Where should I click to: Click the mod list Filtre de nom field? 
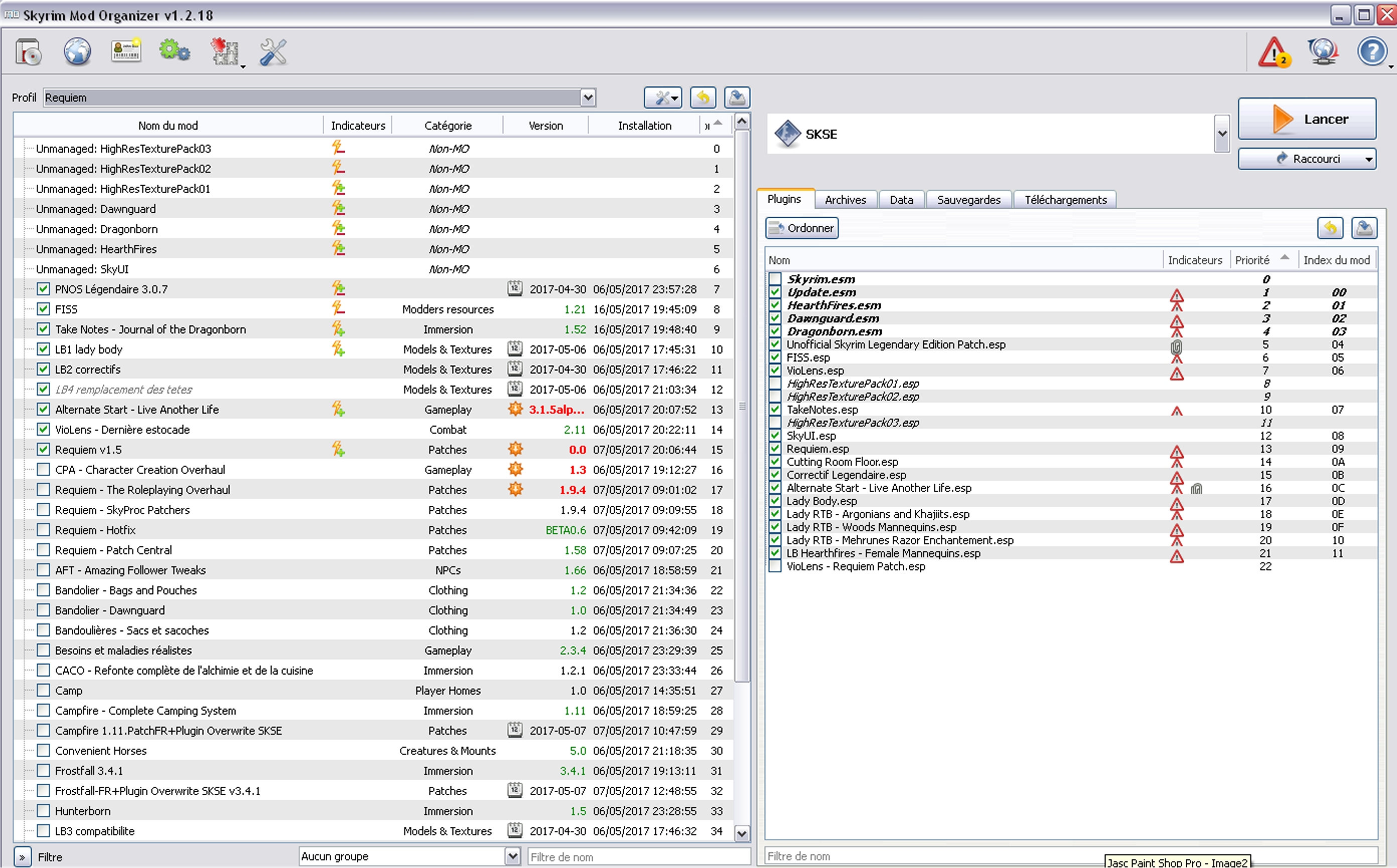tap(638, 856)
